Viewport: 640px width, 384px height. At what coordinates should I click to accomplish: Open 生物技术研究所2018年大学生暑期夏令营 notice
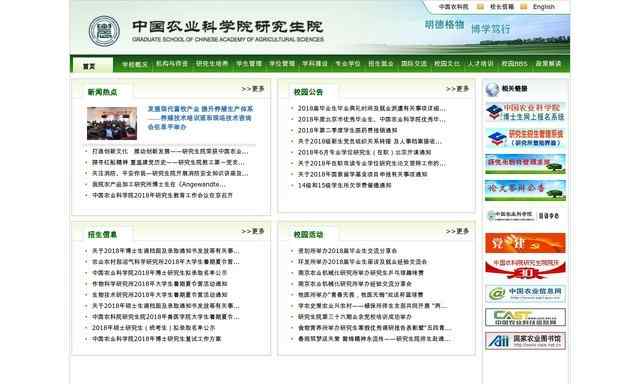pyautogui.click(x=160, y=295)
